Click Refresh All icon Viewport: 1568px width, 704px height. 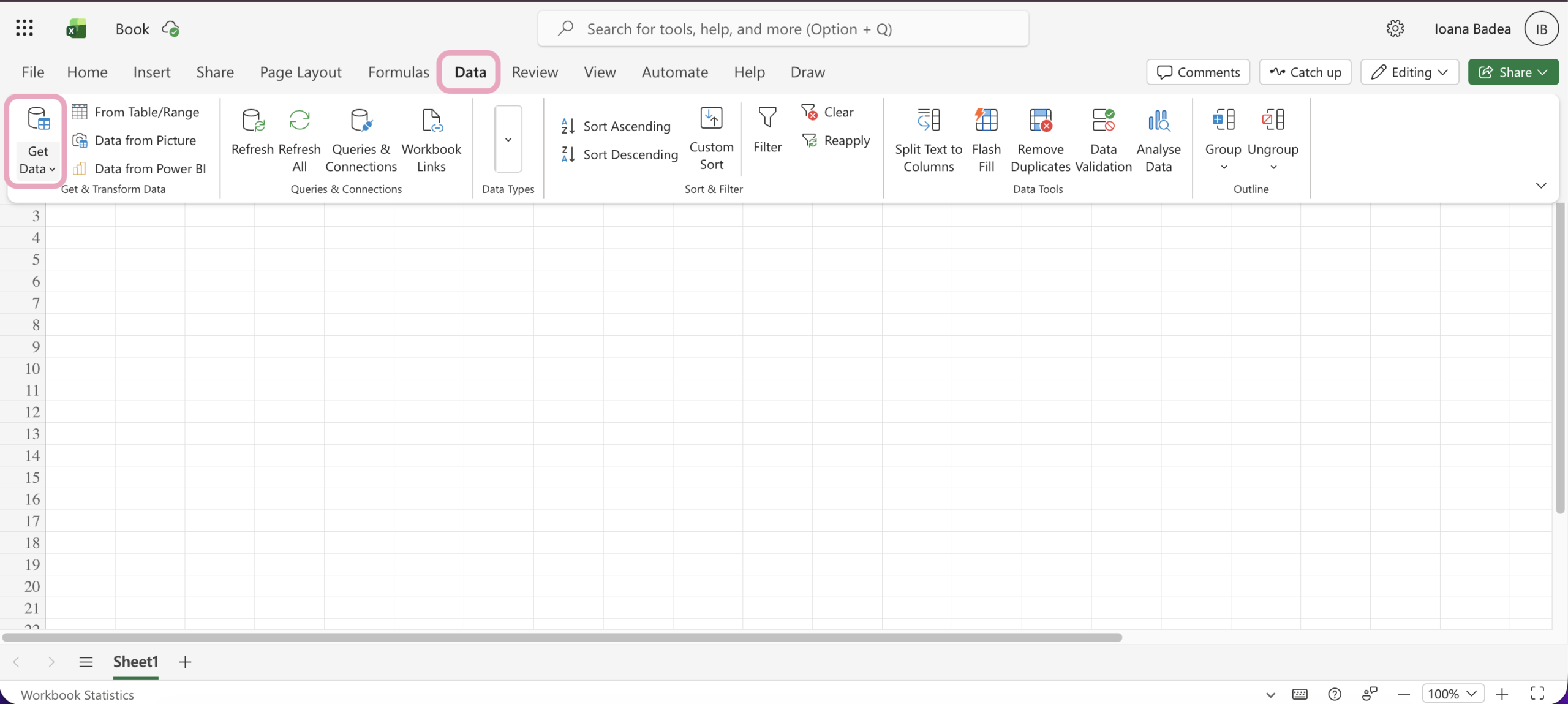coord(299,121)
